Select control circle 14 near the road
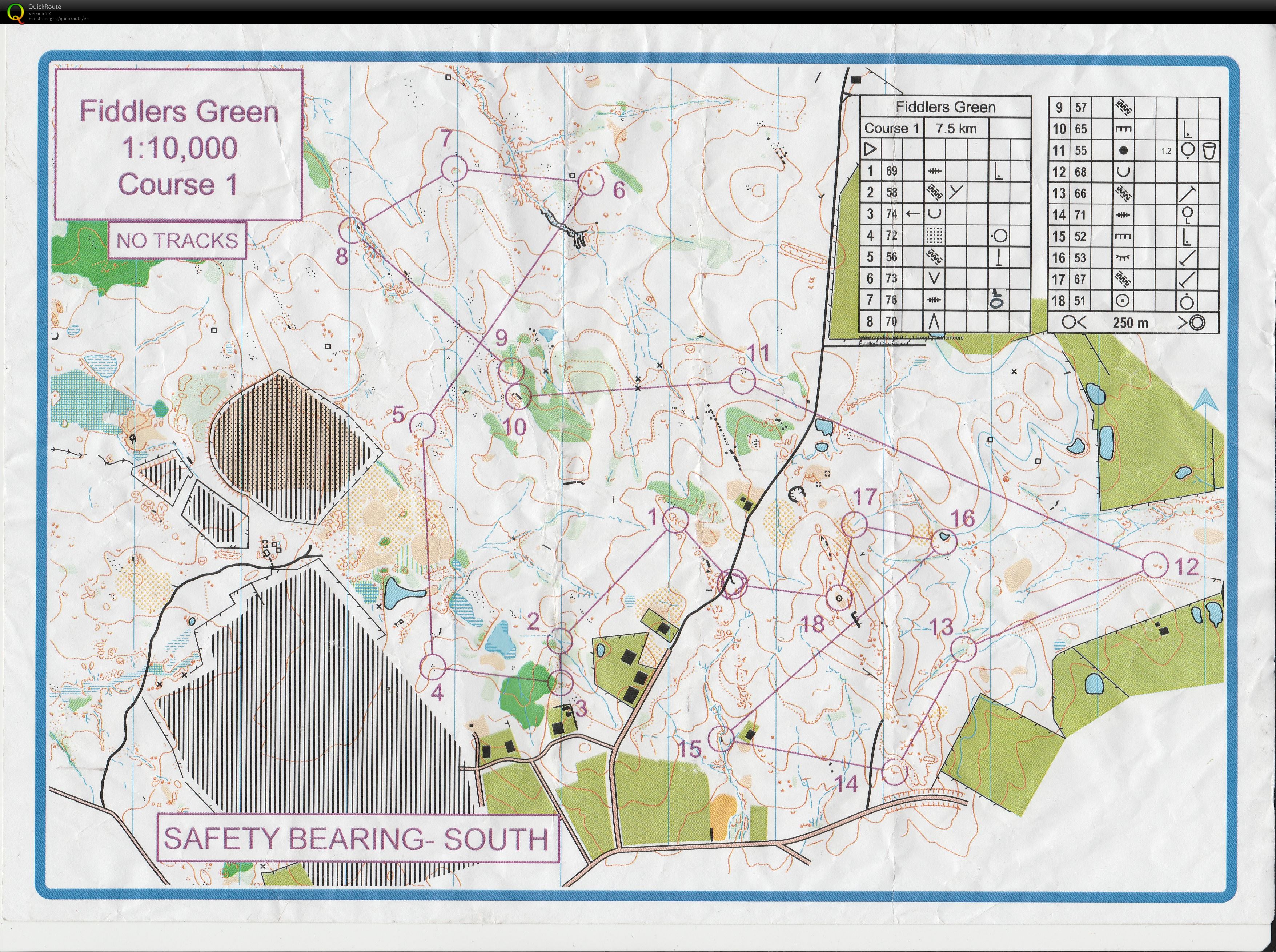 pos(895,772)
